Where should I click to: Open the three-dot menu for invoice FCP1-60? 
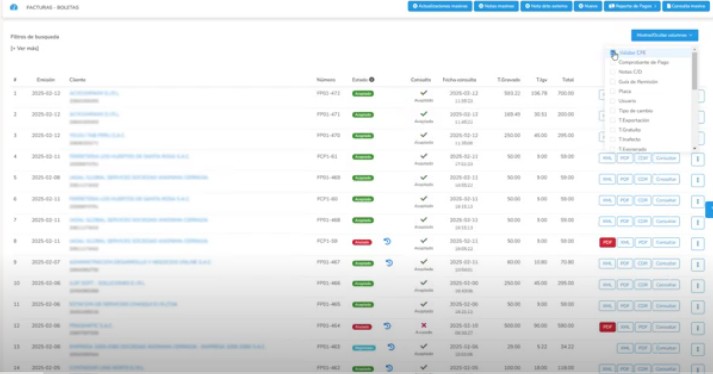point(698,201)
